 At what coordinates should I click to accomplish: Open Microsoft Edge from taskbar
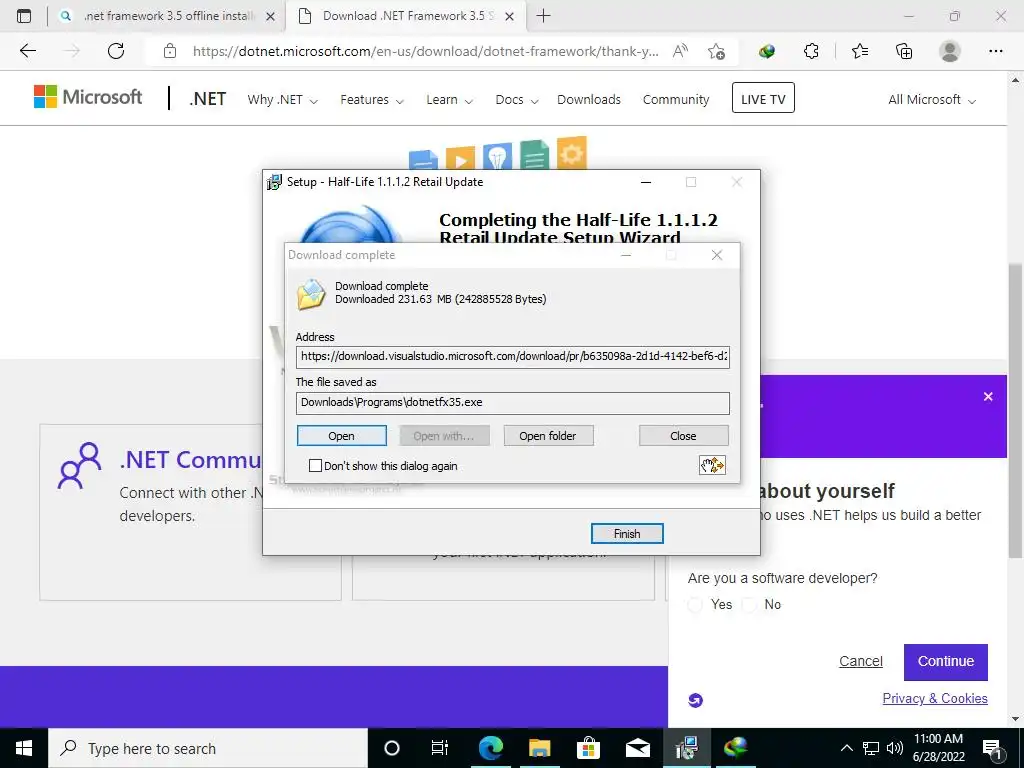pyautogui.click(x=491, y=748)
